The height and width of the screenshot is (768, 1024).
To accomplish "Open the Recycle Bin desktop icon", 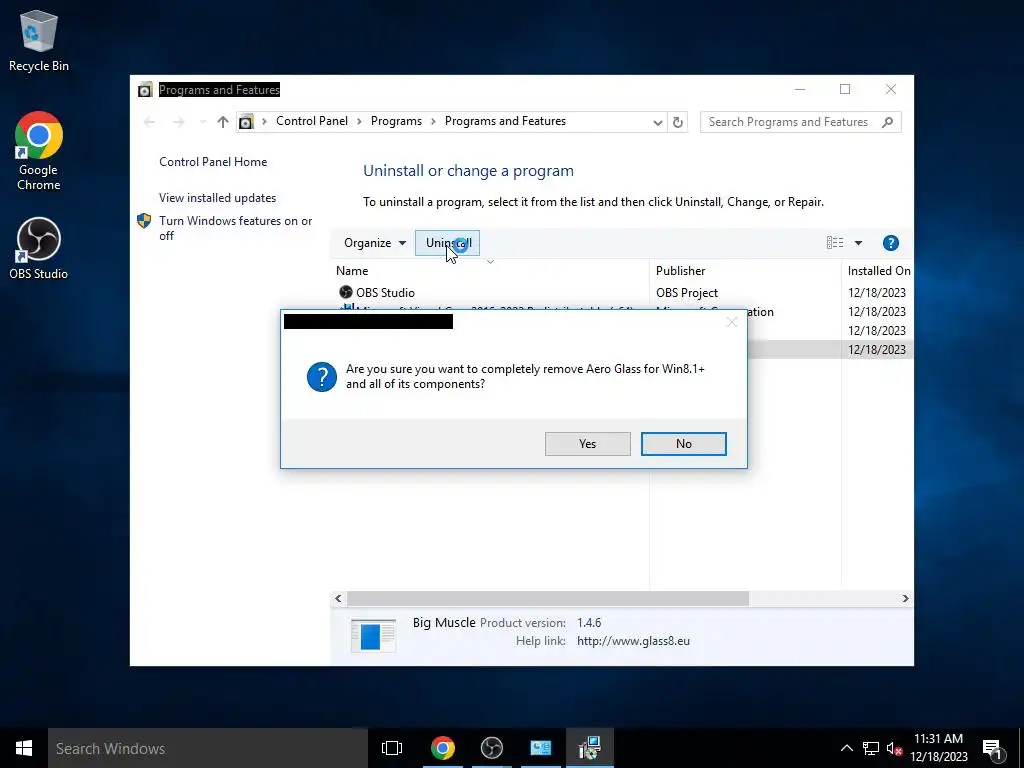I will (39, 40).
